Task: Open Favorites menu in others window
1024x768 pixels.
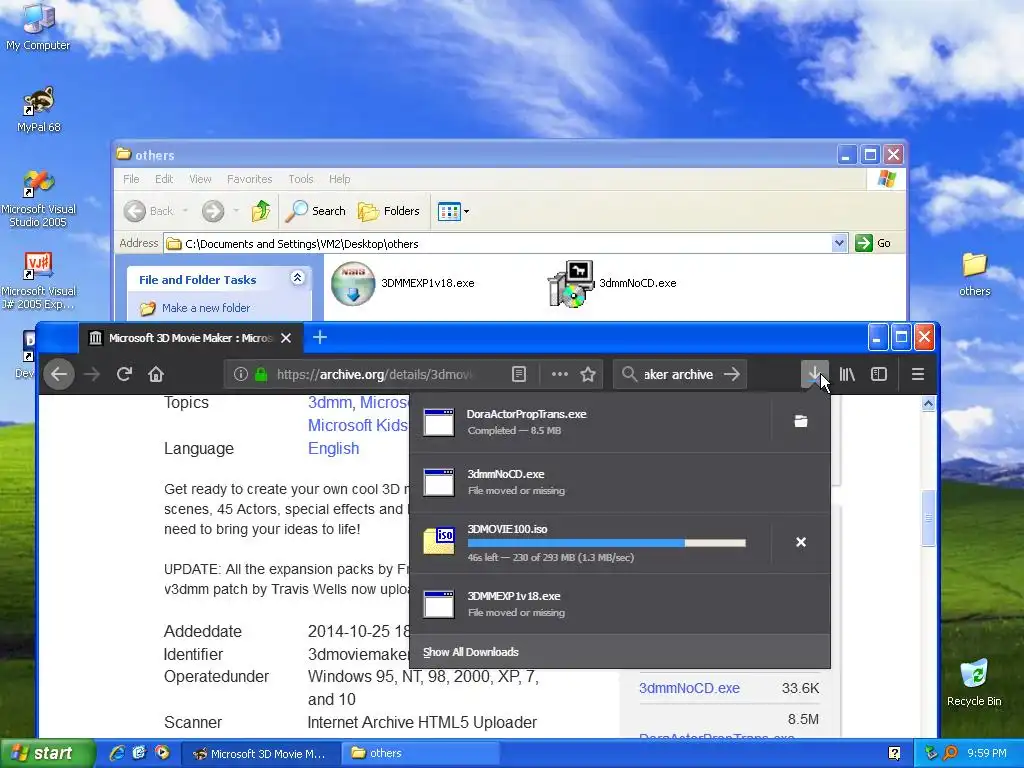Action: (249, 179)
